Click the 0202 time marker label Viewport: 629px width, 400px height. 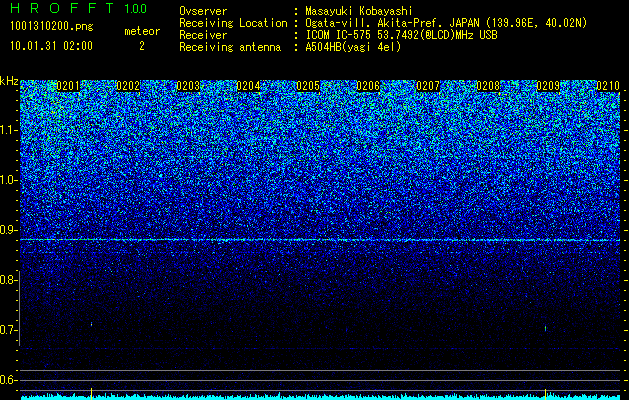click(x=128, y=86)
